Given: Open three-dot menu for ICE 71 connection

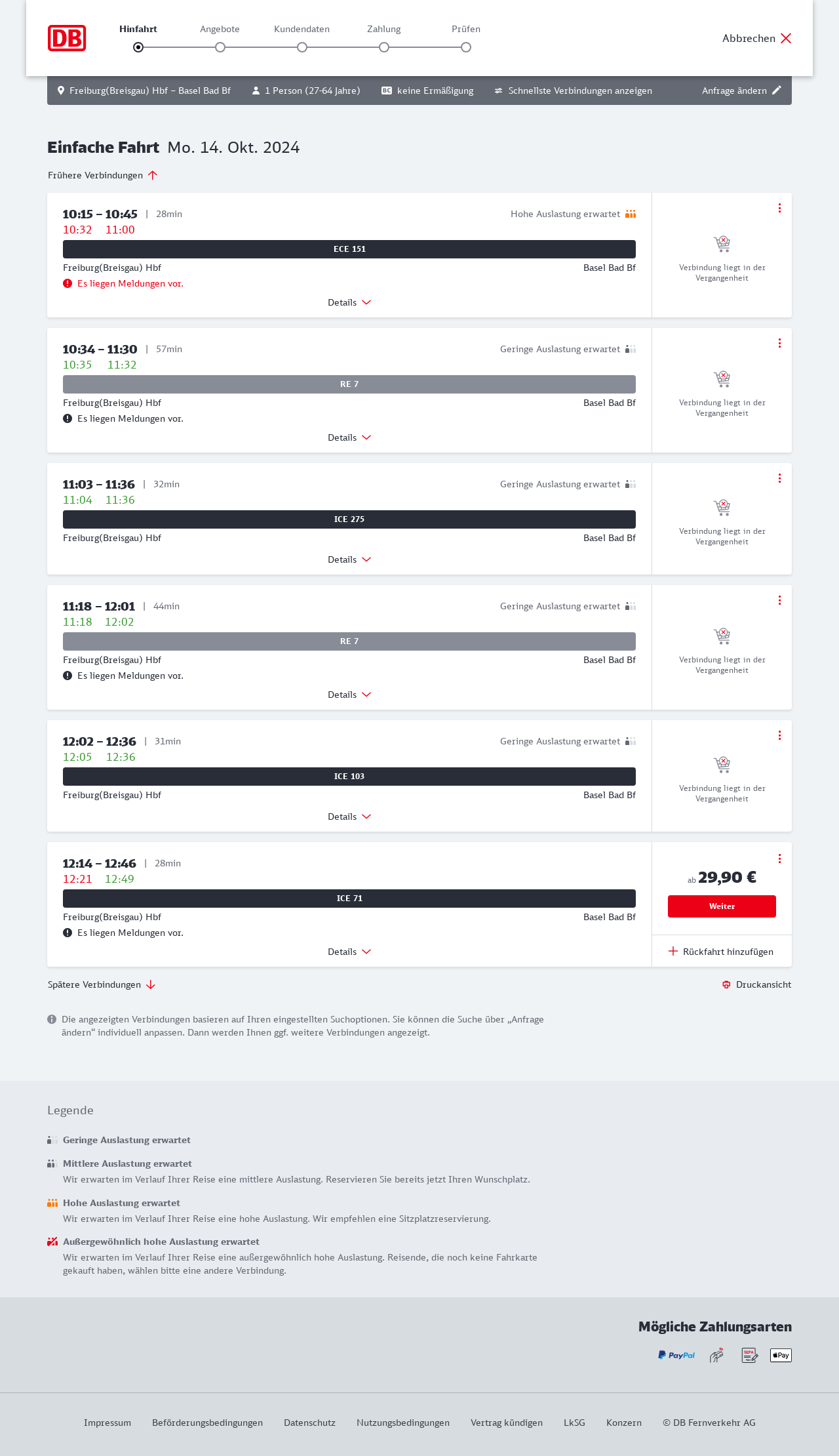Looking at the screenshot, I should (x=779, y=859).
